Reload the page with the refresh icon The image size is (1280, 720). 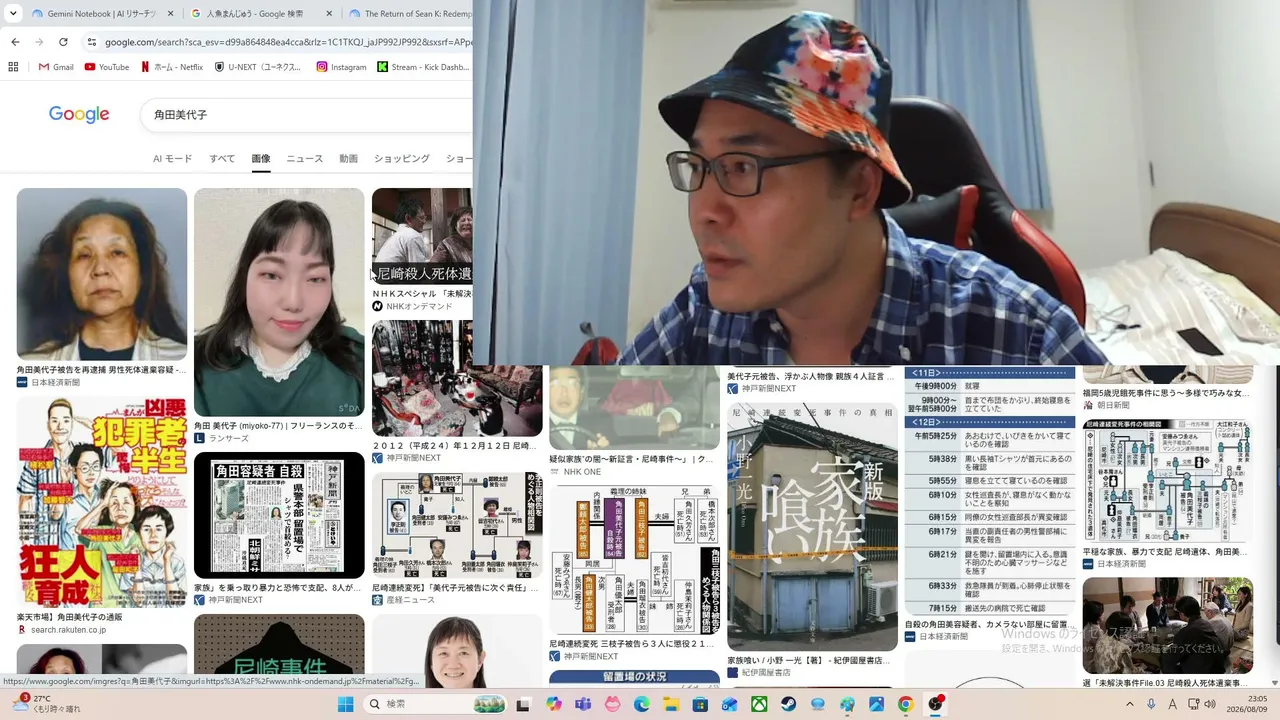tap(63, 42)
